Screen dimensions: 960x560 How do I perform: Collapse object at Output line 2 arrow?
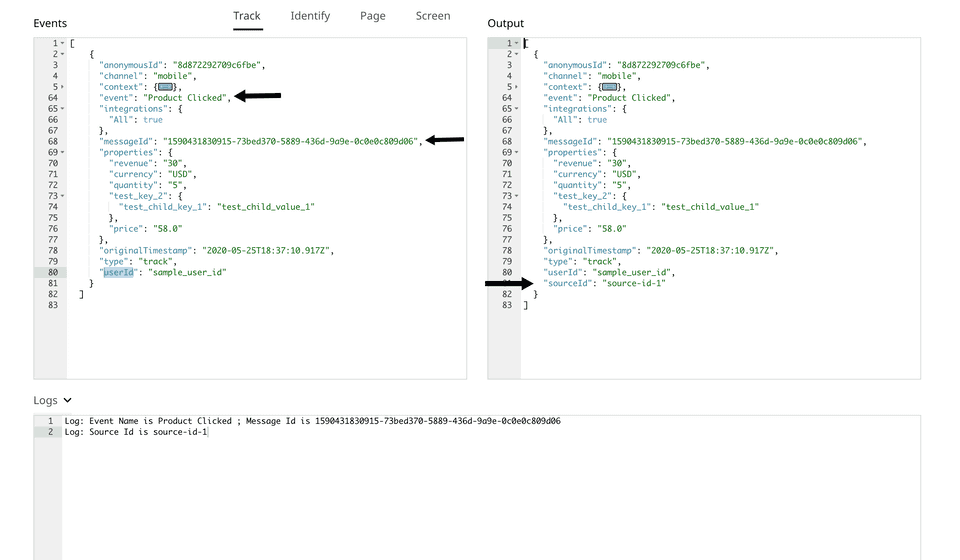517,54
